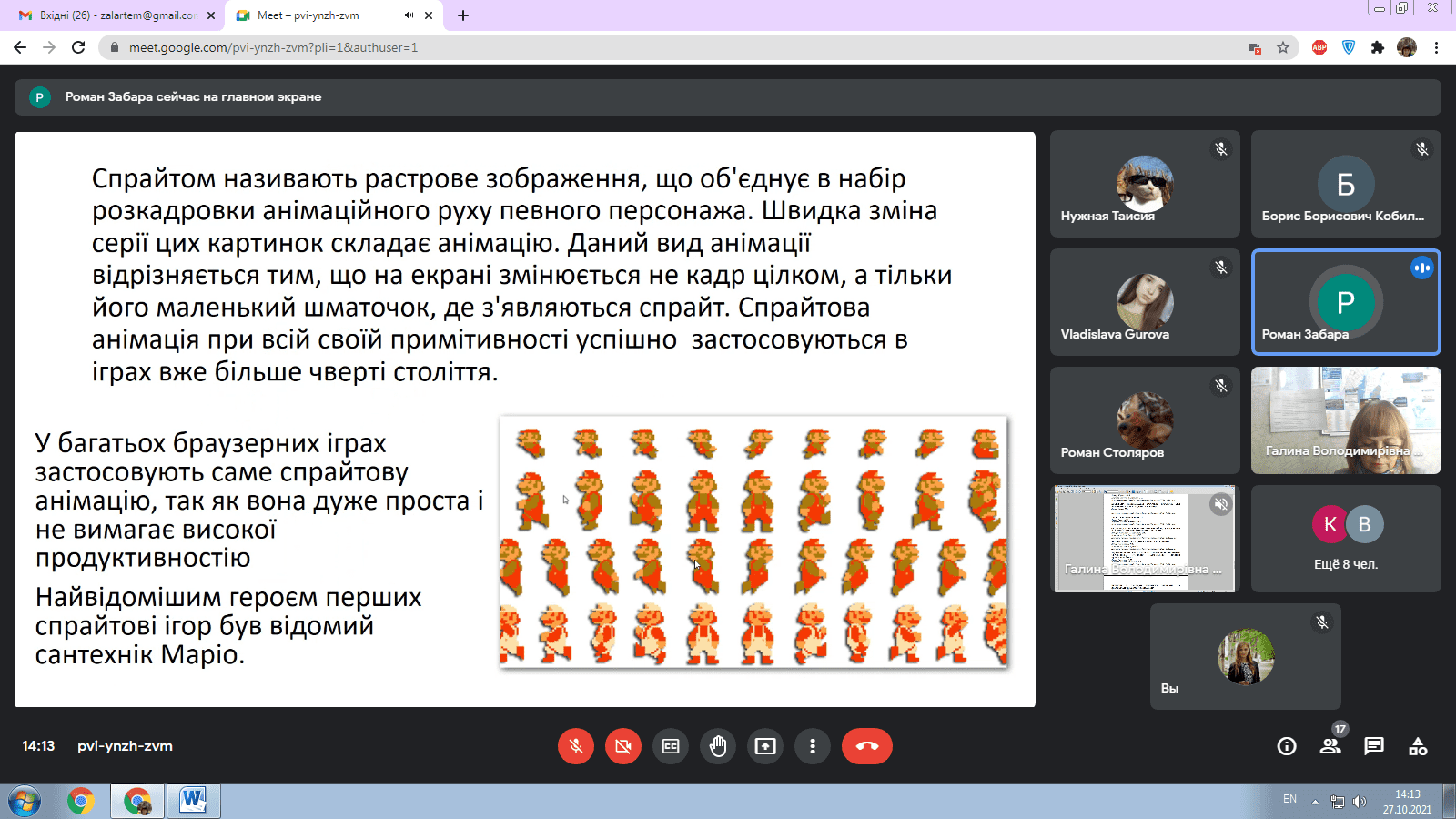Open the 'Ещё 8 чел.' tile
This screenshot has width=1456, height=819.
pyautogui.click(x=1346, y=539)
